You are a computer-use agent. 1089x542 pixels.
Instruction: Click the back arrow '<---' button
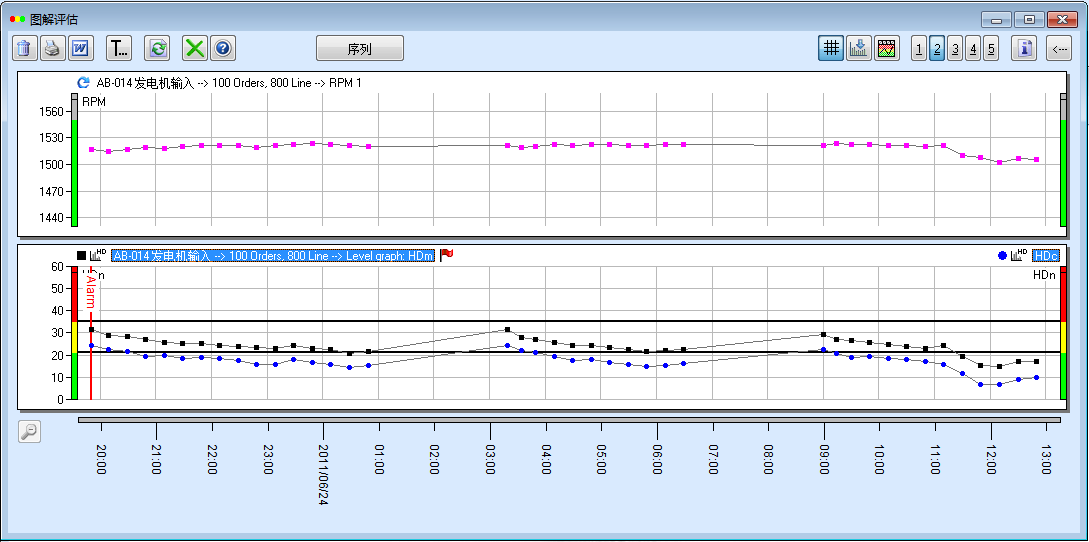point(1059,48)
